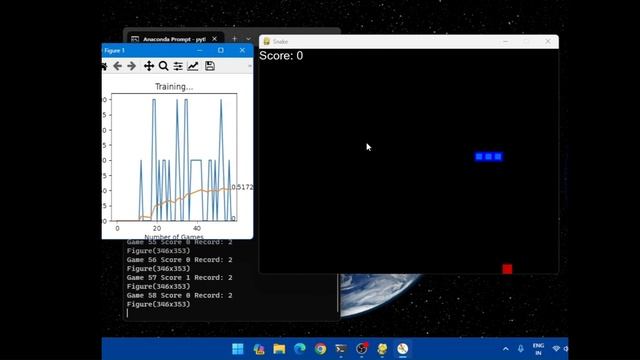Click the 'Number of Games' axis label

tap(174, 237)
